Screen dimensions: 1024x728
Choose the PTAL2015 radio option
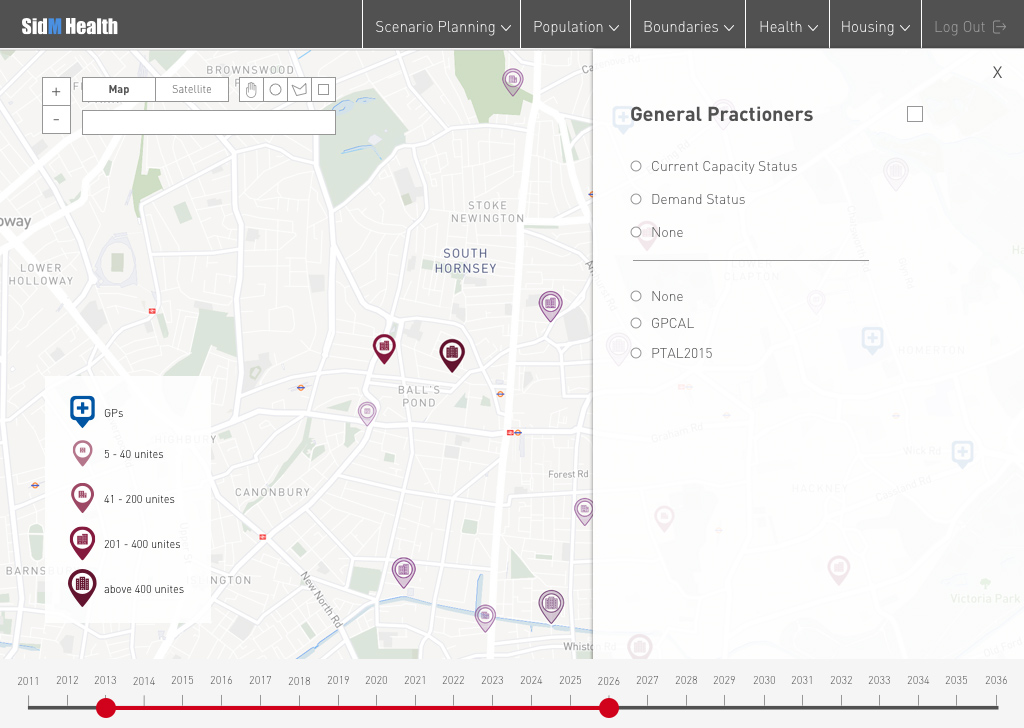tap(636, 353)
